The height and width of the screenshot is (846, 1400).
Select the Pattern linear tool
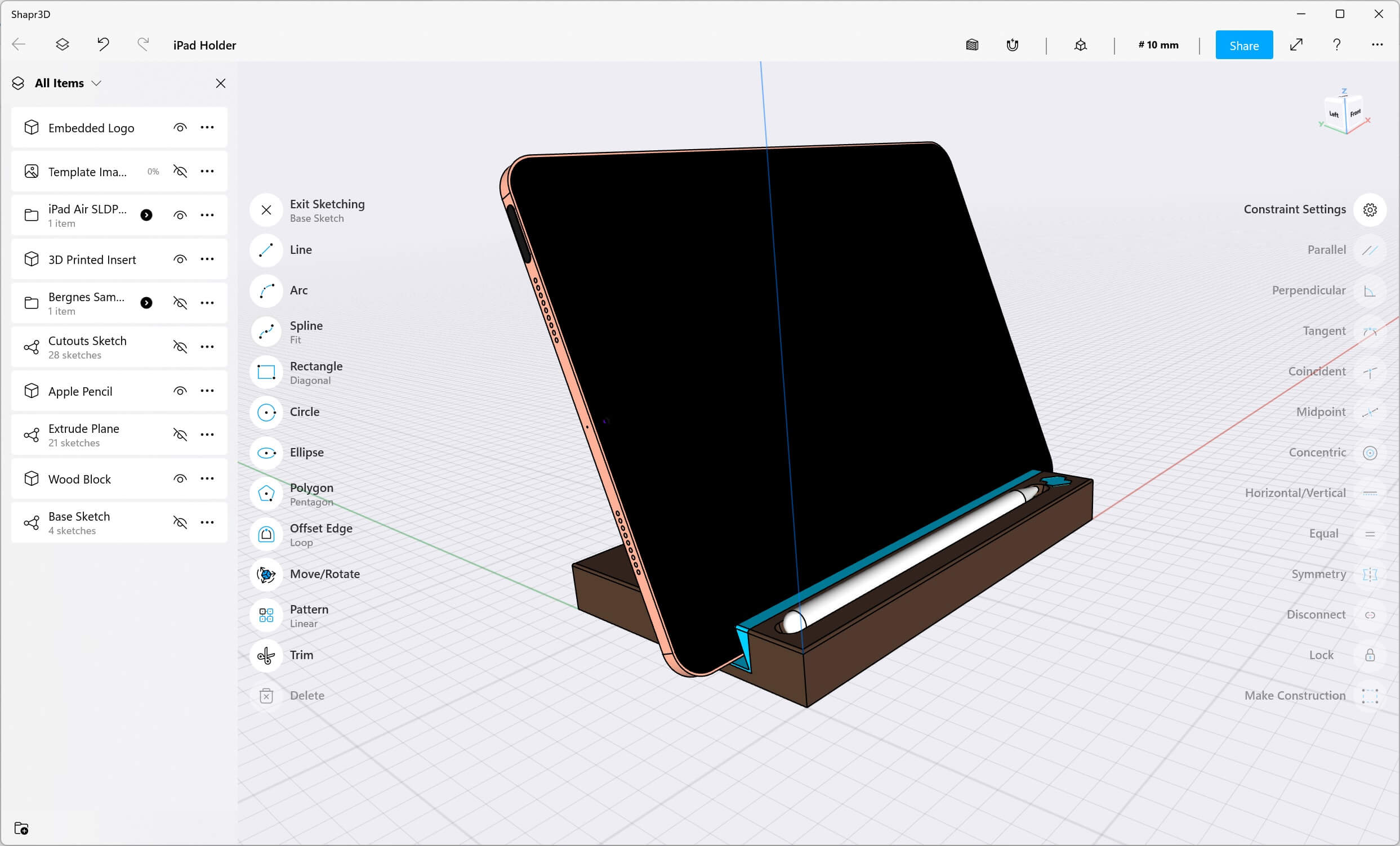pos(266,614)
